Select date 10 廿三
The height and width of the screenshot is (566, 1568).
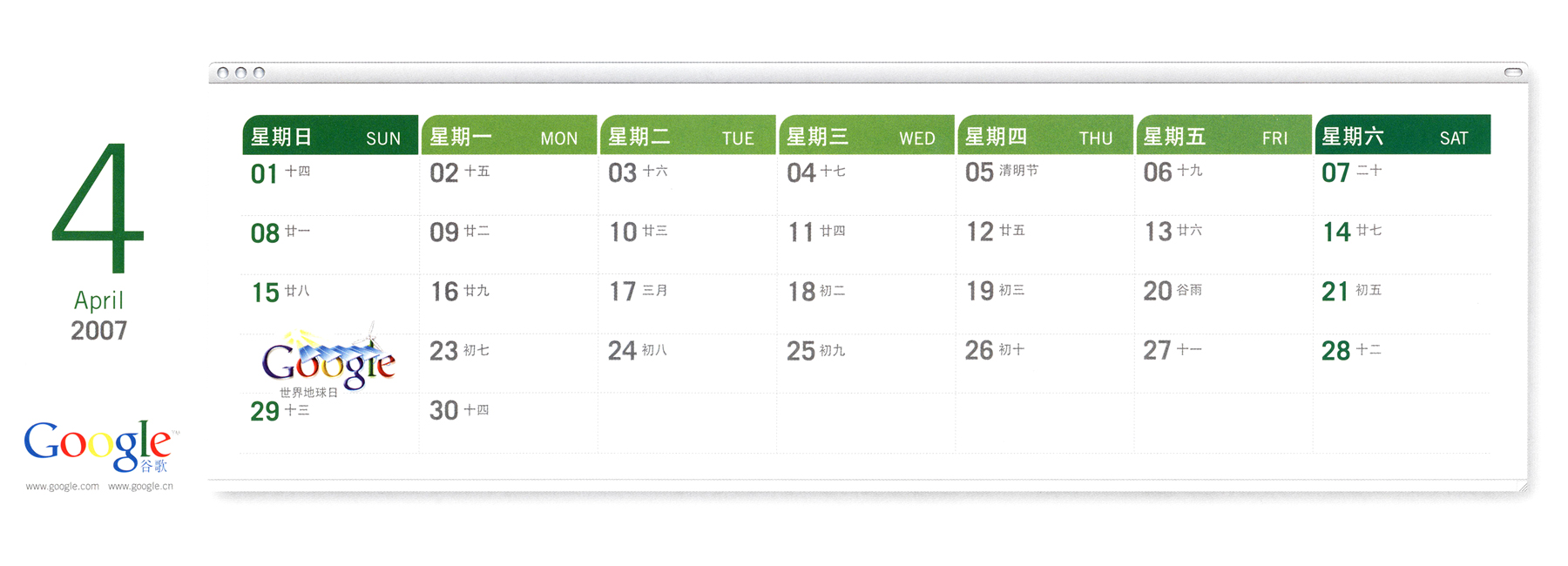(639, 232)
